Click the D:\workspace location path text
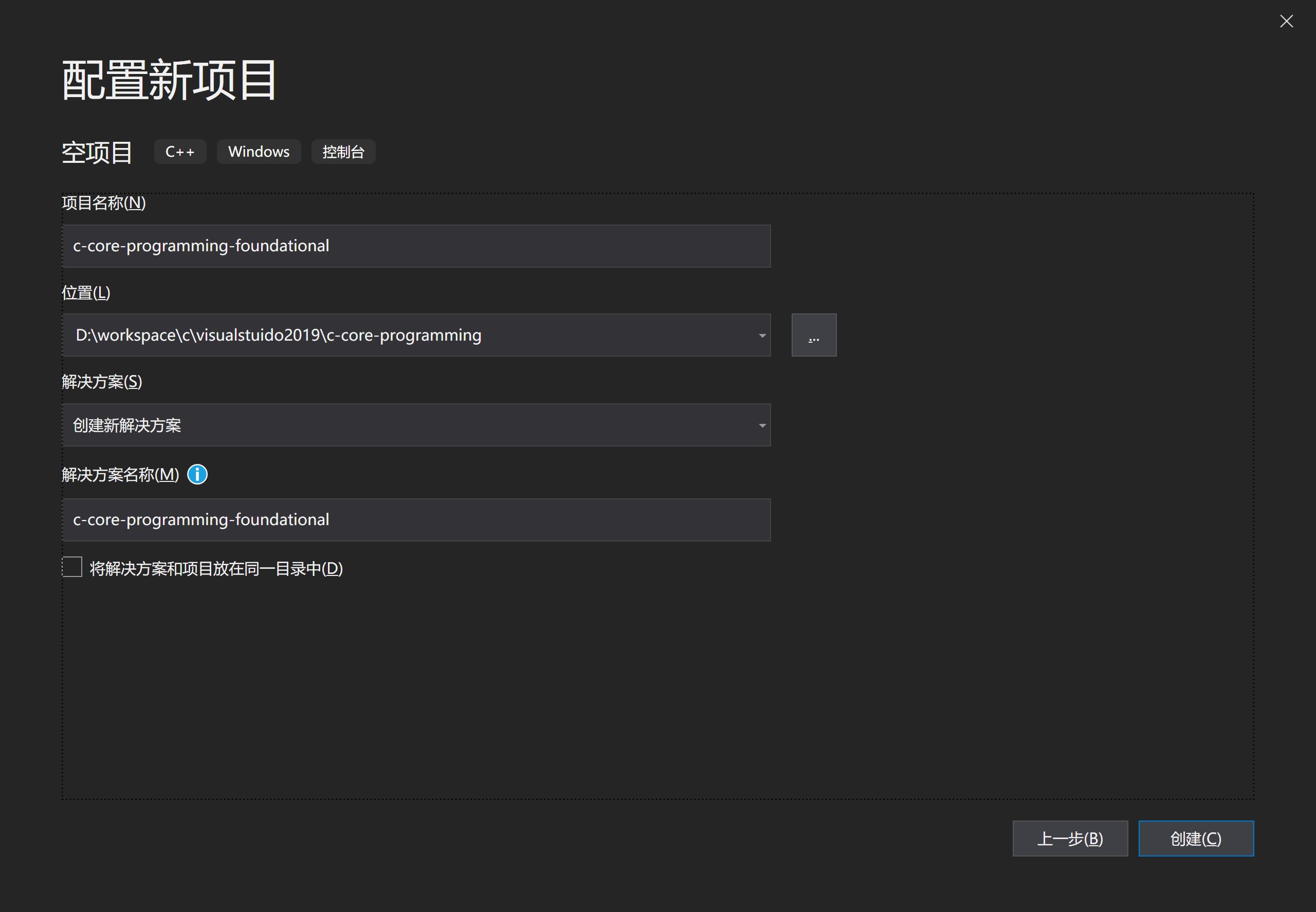1316x912 pixels. [x=279, y=336]
